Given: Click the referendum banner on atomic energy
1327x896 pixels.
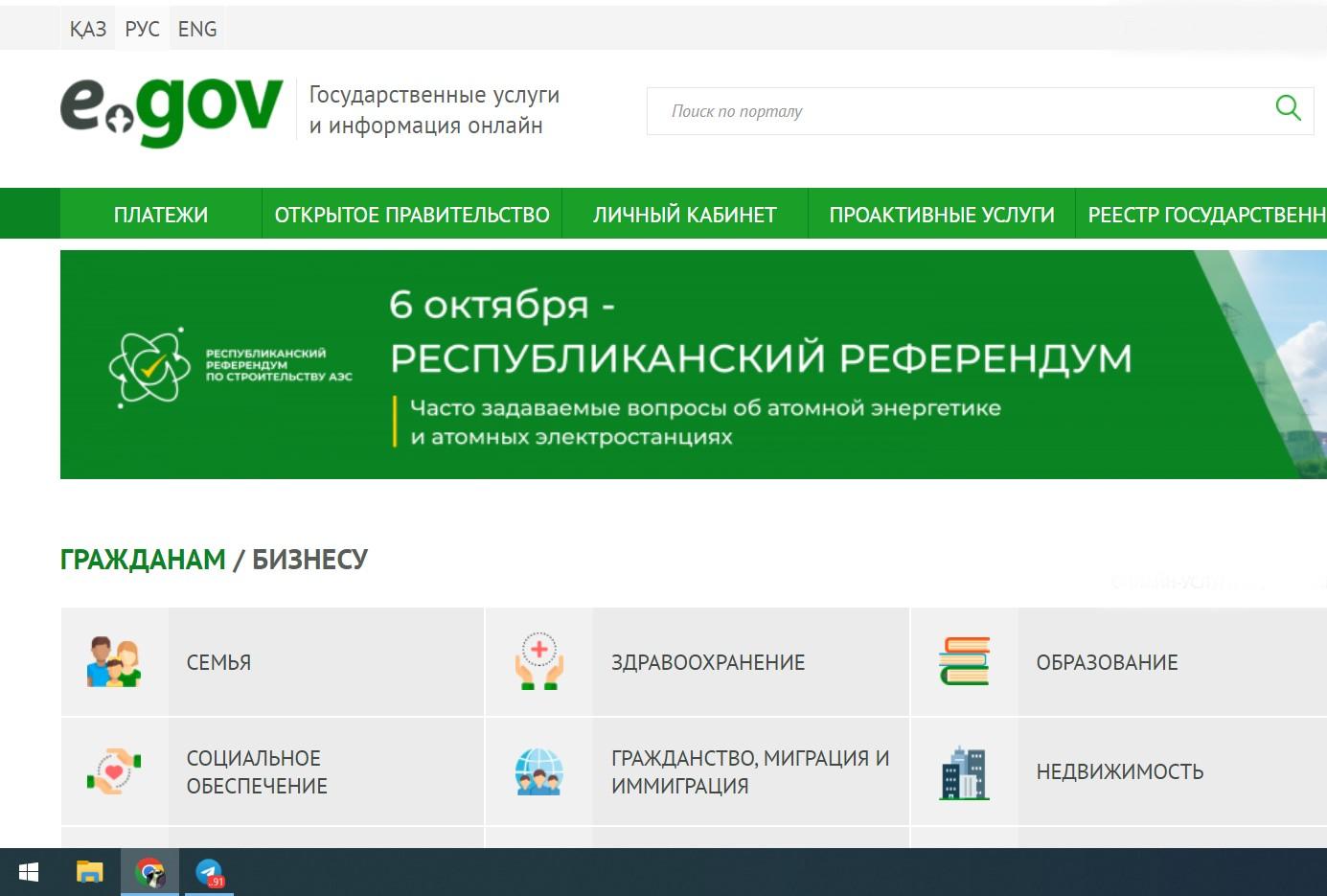Looking at the screenshot, I should (694, 364).
